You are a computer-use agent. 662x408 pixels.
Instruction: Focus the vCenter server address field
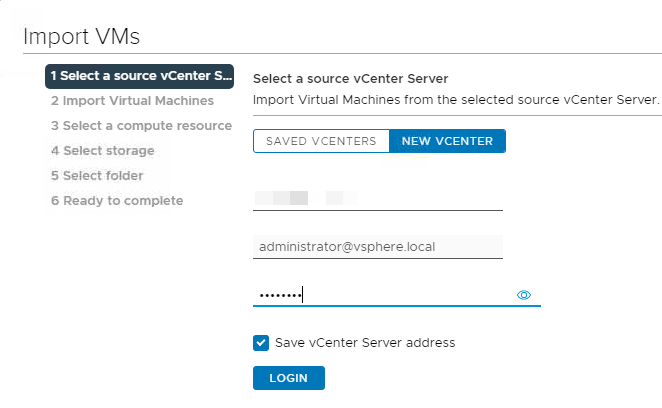click(378, 199)
